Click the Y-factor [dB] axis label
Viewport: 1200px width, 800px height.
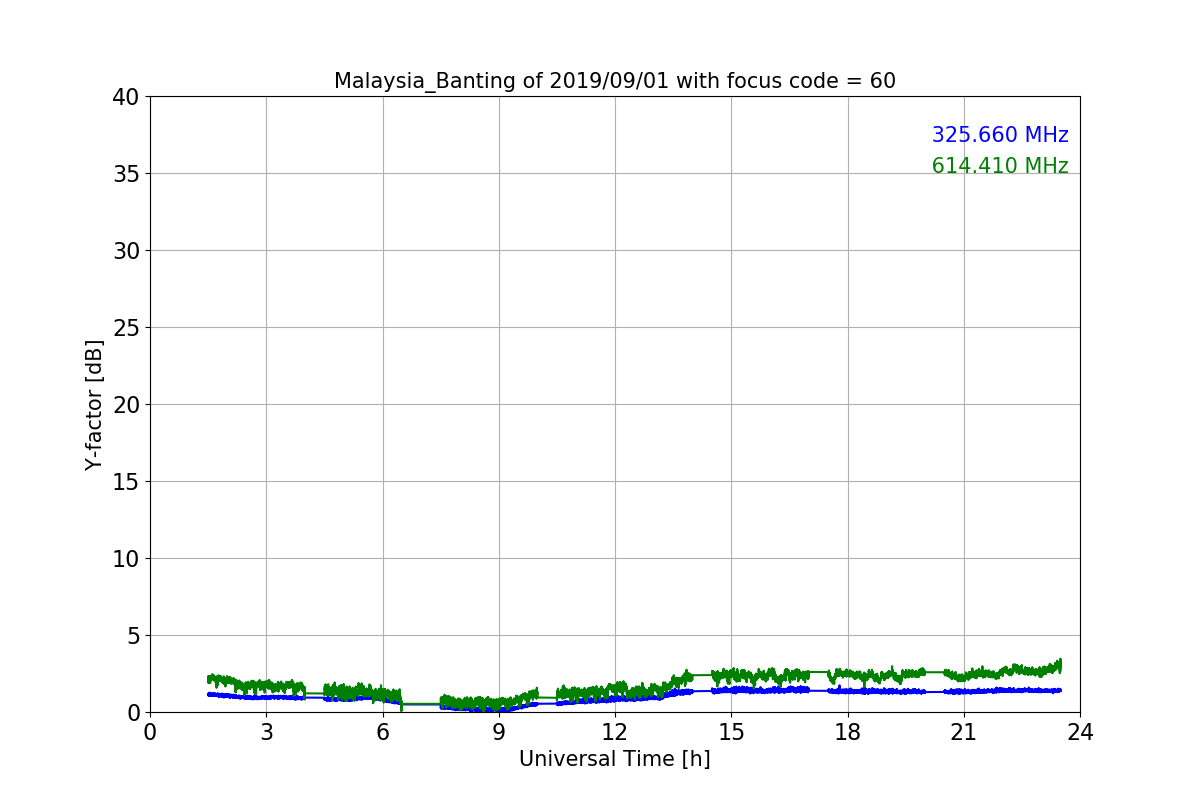click(94, 404)
